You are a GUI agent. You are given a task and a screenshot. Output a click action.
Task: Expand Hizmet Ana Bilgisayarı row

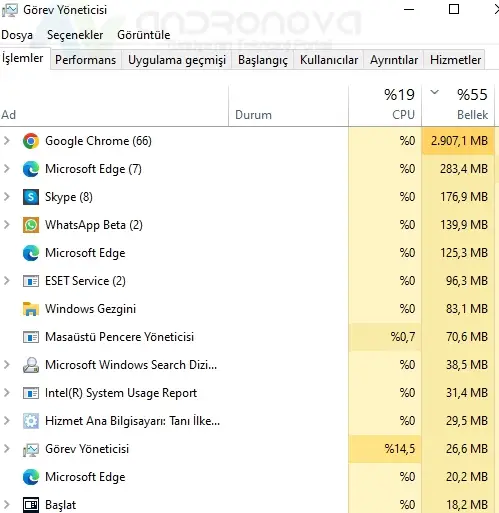[x=7, y=421]
